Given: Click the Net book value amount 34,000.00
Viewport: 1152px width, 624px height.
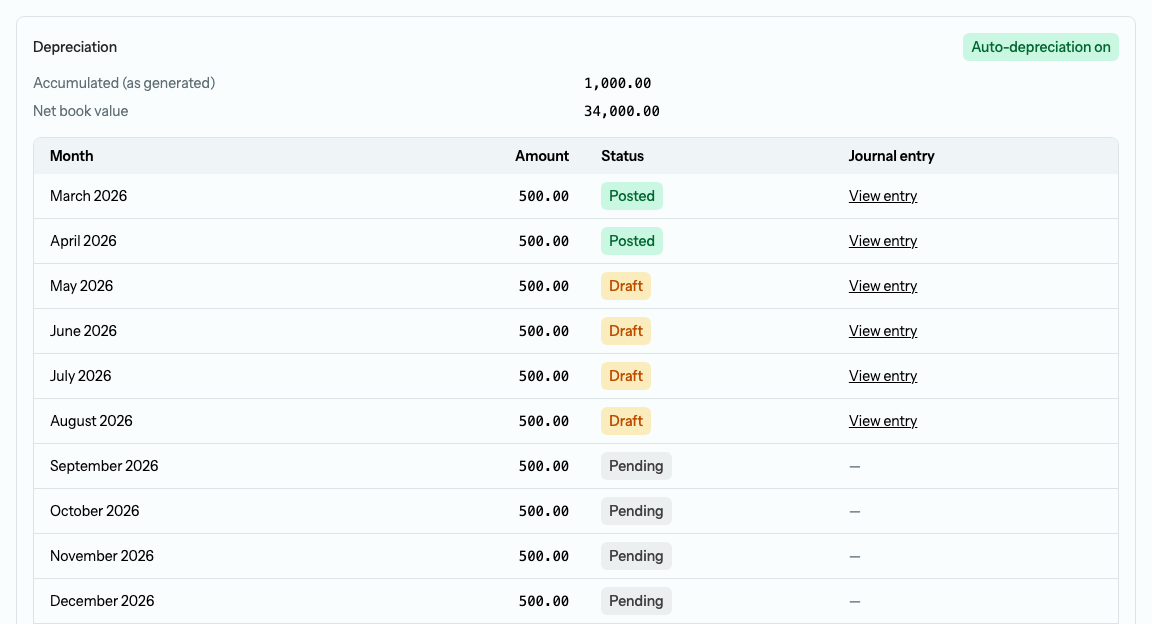Looking at the screenshot, I should coord(622,111).
